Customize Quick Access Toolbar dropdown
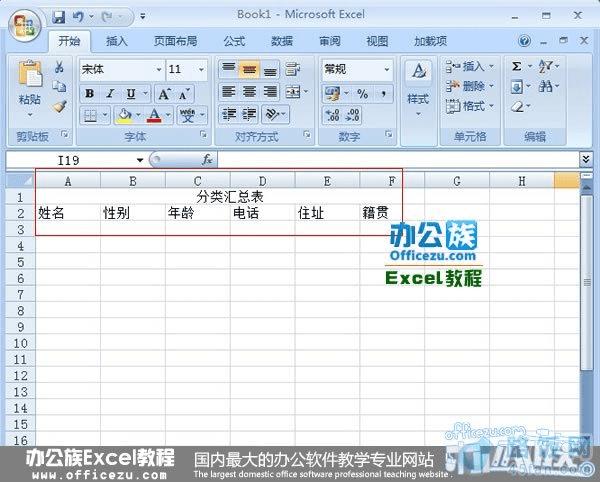600x482 pixels. pyautogui.click(x=143, y=16)
